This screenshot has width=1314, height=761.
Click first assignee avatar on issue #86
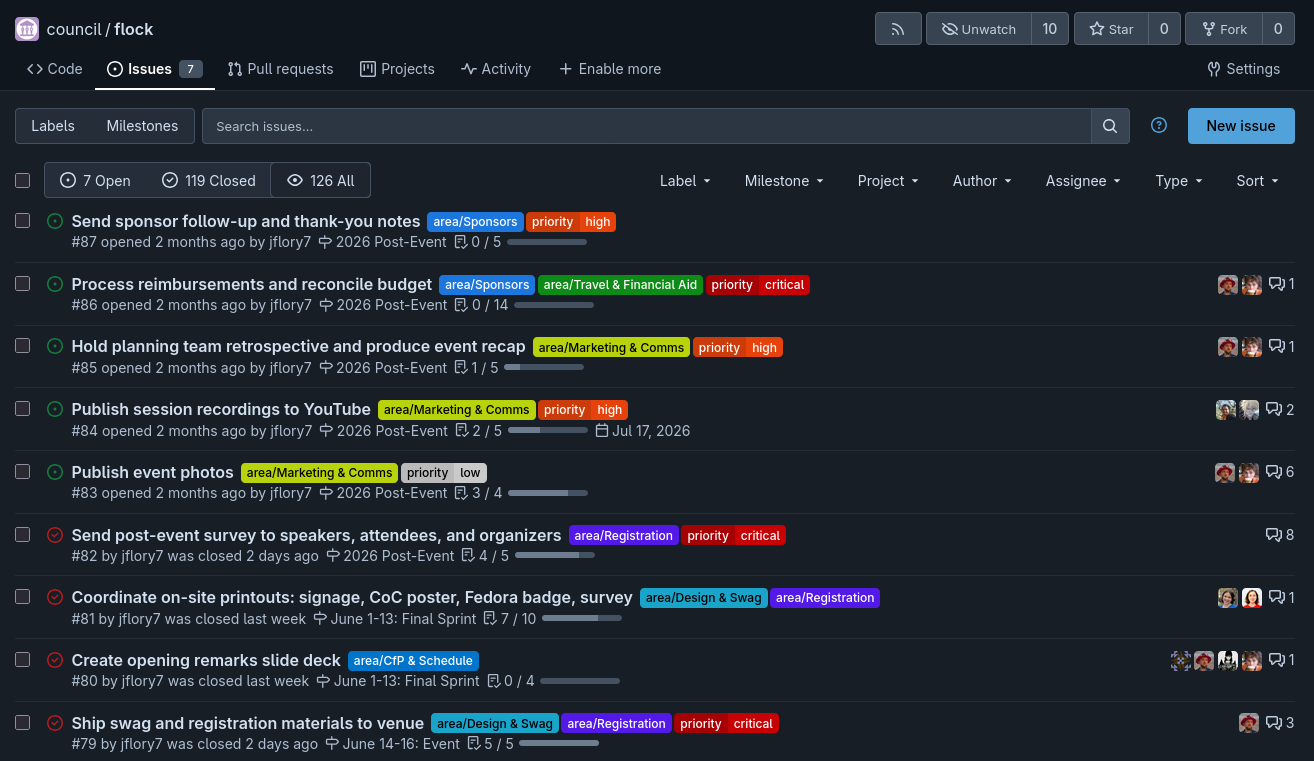(x=1228, y=284)
